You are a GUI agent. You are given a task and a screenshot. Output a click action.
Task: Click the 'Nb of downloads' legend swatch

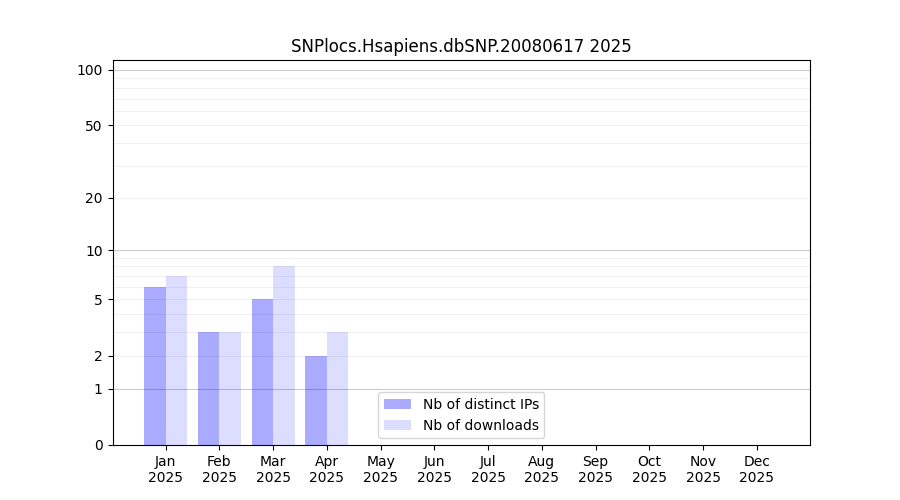(x=397, y=425)
